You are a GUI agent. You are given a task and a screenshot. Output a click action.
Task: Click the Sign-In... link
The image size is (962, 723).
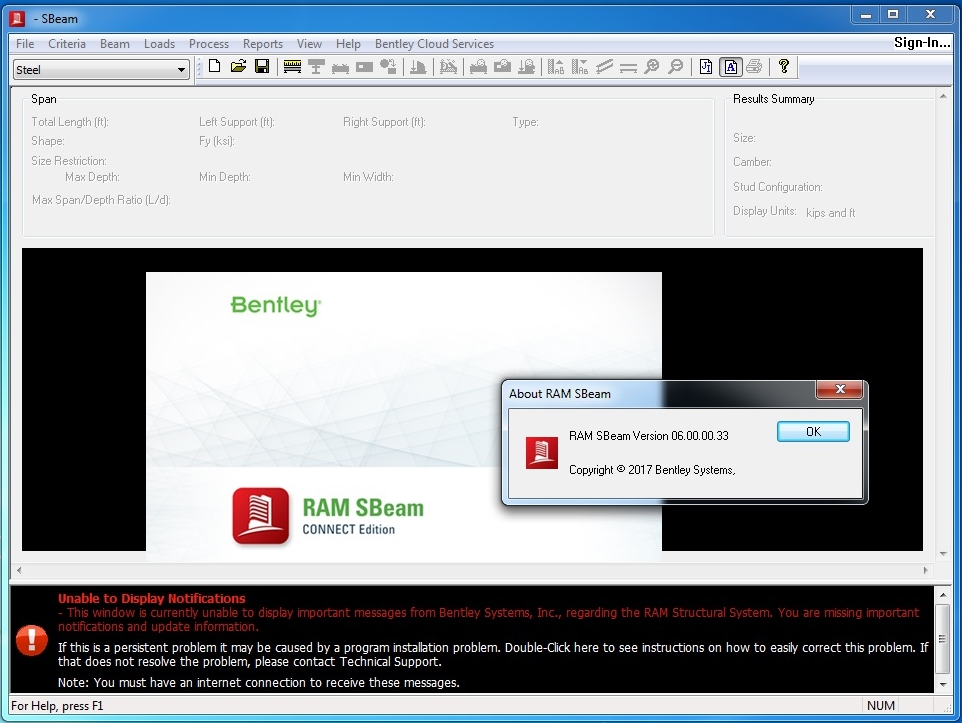pyautogui.click(x=922, y=42)
